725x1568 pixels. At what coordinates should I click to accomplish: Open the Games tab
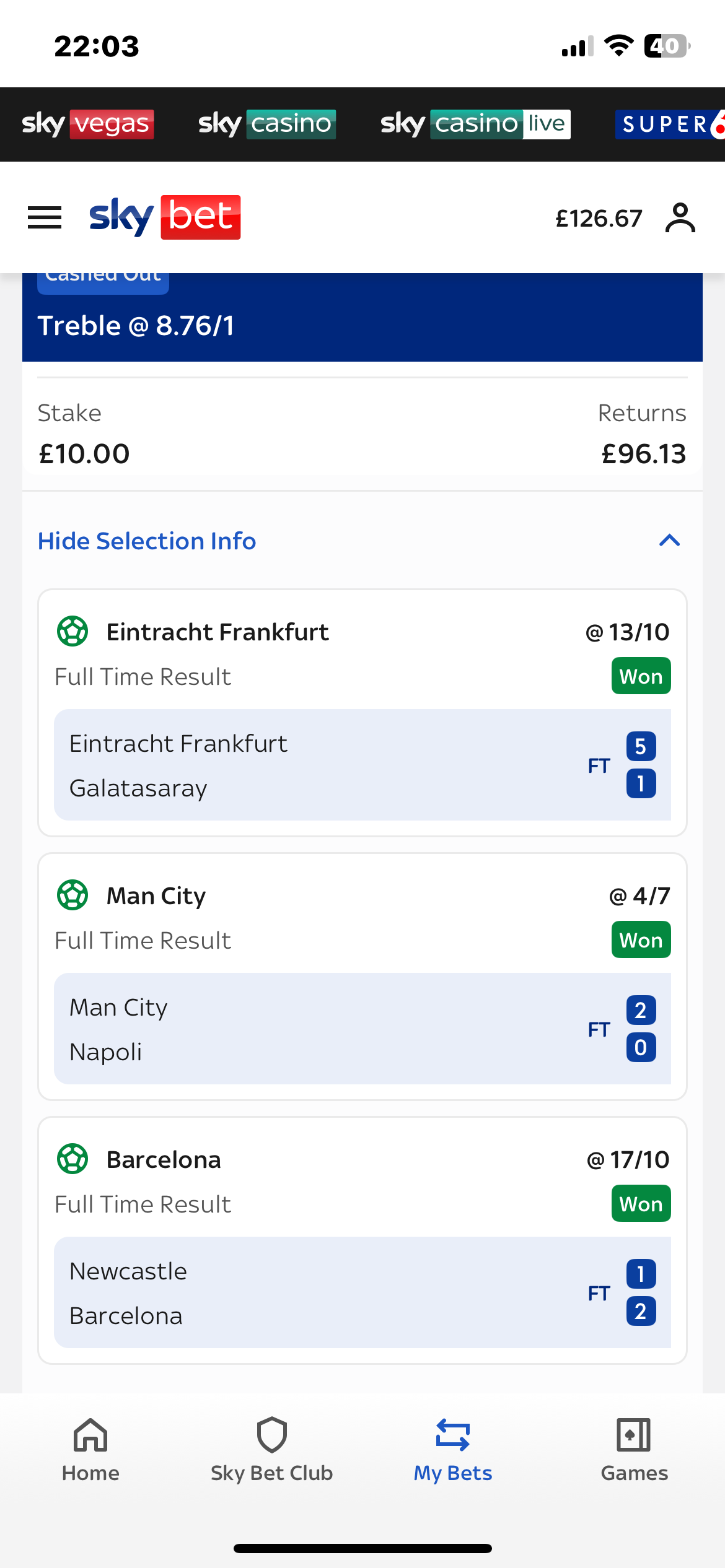(634, 1450)
